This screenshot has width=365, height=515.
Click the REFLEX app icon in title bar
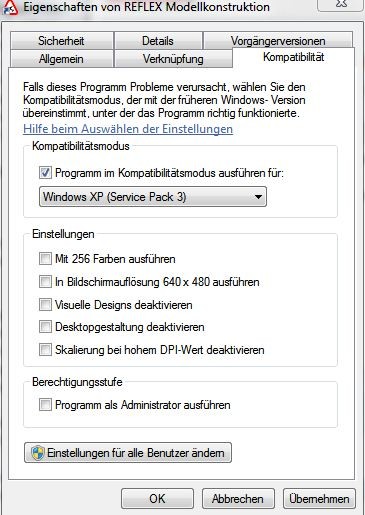(10, 7)
